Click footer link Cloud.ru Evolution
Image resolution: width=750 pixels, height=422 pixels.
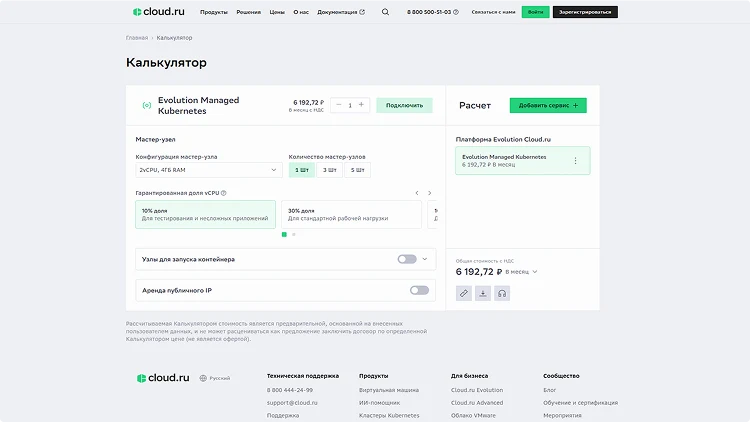pos(477,390)
